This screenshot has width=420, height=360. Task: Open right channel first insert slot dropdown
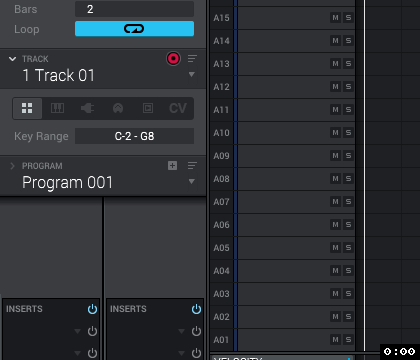click(181, 331)
